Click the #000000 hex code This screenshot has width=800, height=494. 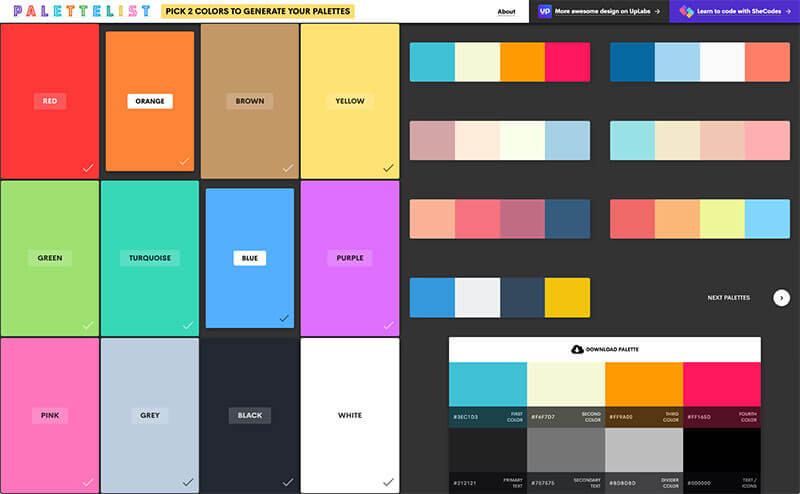click(699, 483)
